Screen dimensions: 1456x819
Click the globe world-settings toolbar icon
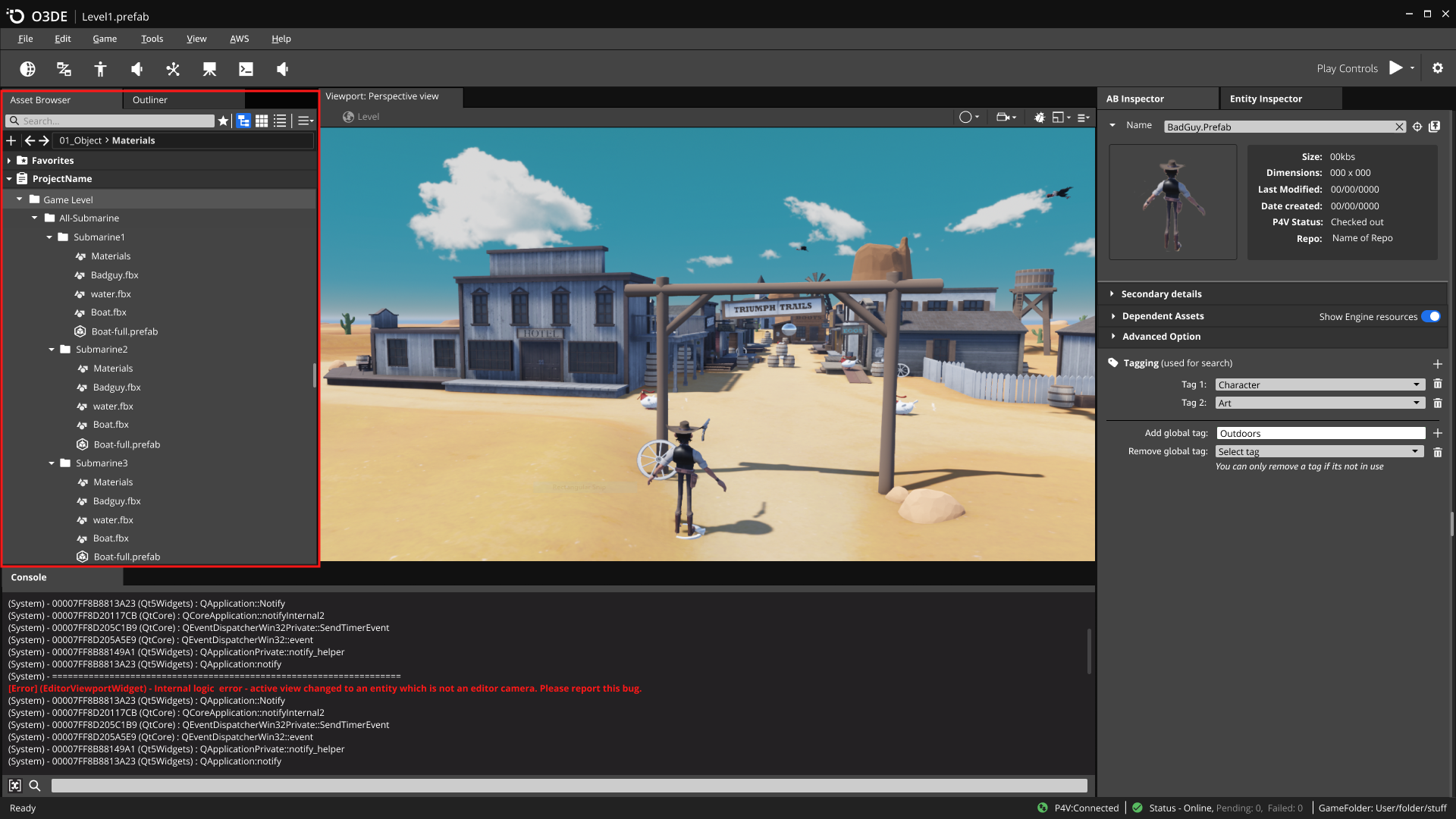coord(28,68)
